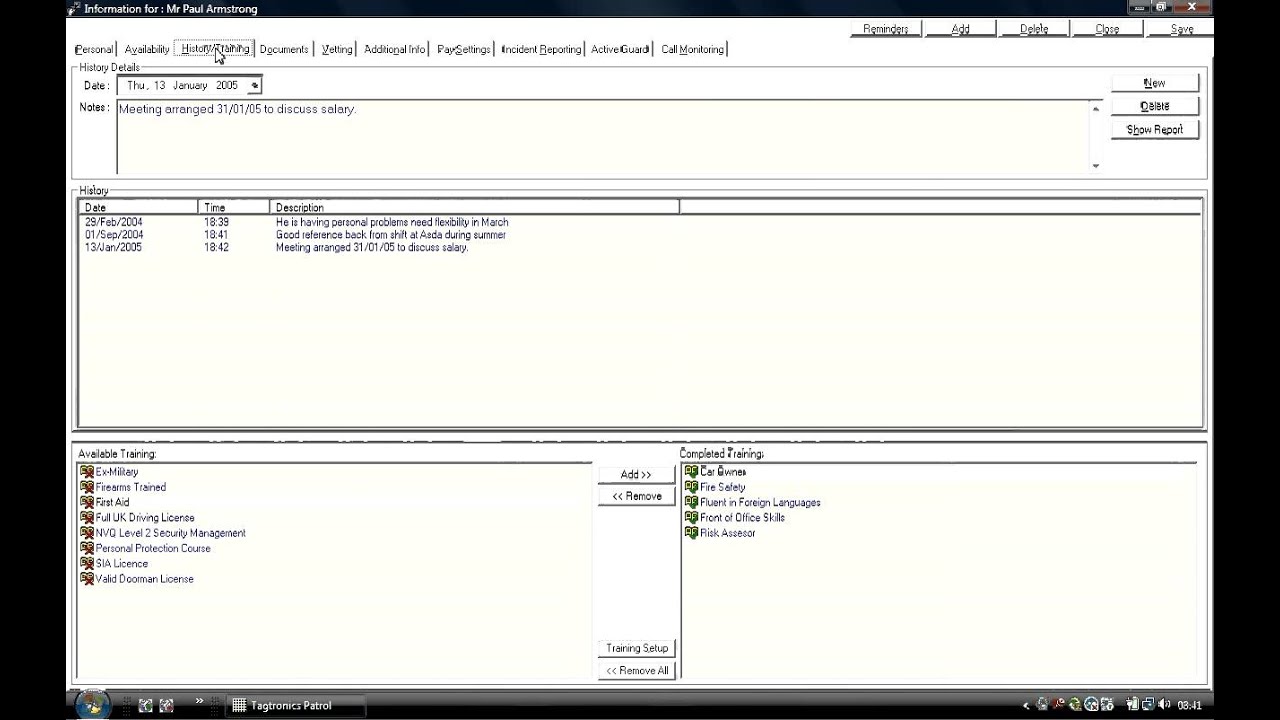The image size is (1280, 720).
Task: Click the Fluent in Foreign Languages icon
Action: (691, 502)
